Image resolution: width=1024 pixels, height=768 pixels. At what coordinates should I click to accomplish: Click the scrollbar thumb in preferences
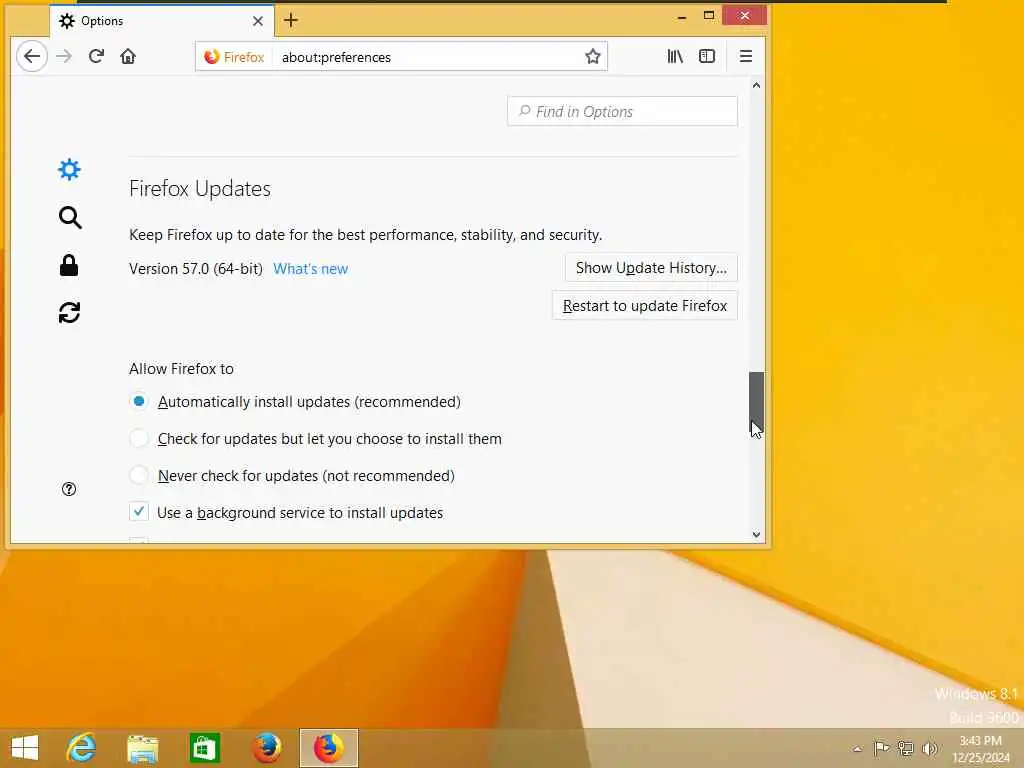(756, 400)
